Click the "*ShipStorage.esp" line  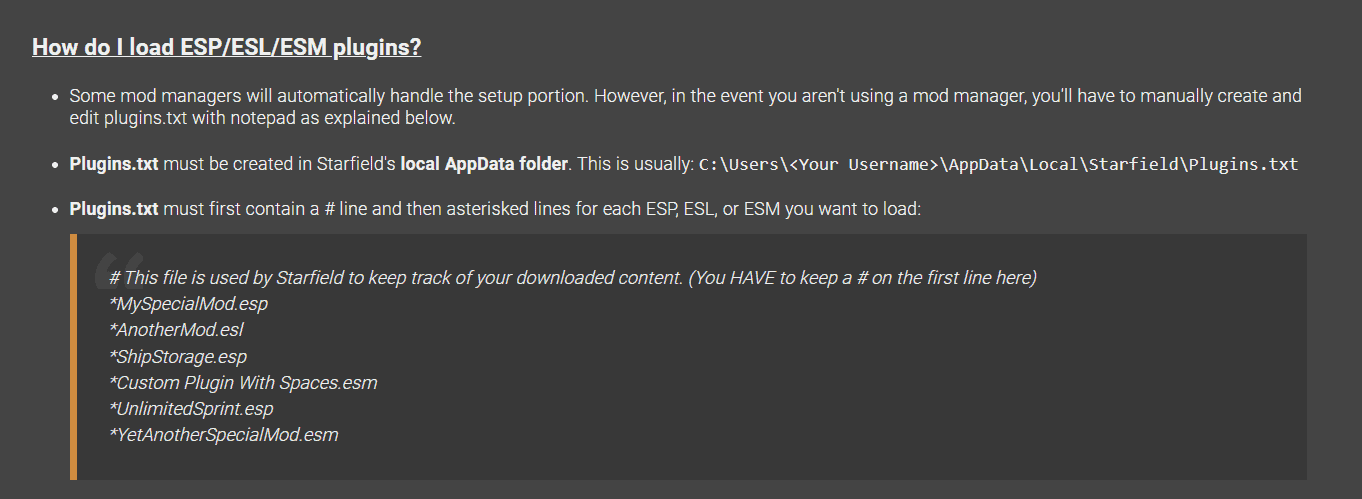coord(178,356)
